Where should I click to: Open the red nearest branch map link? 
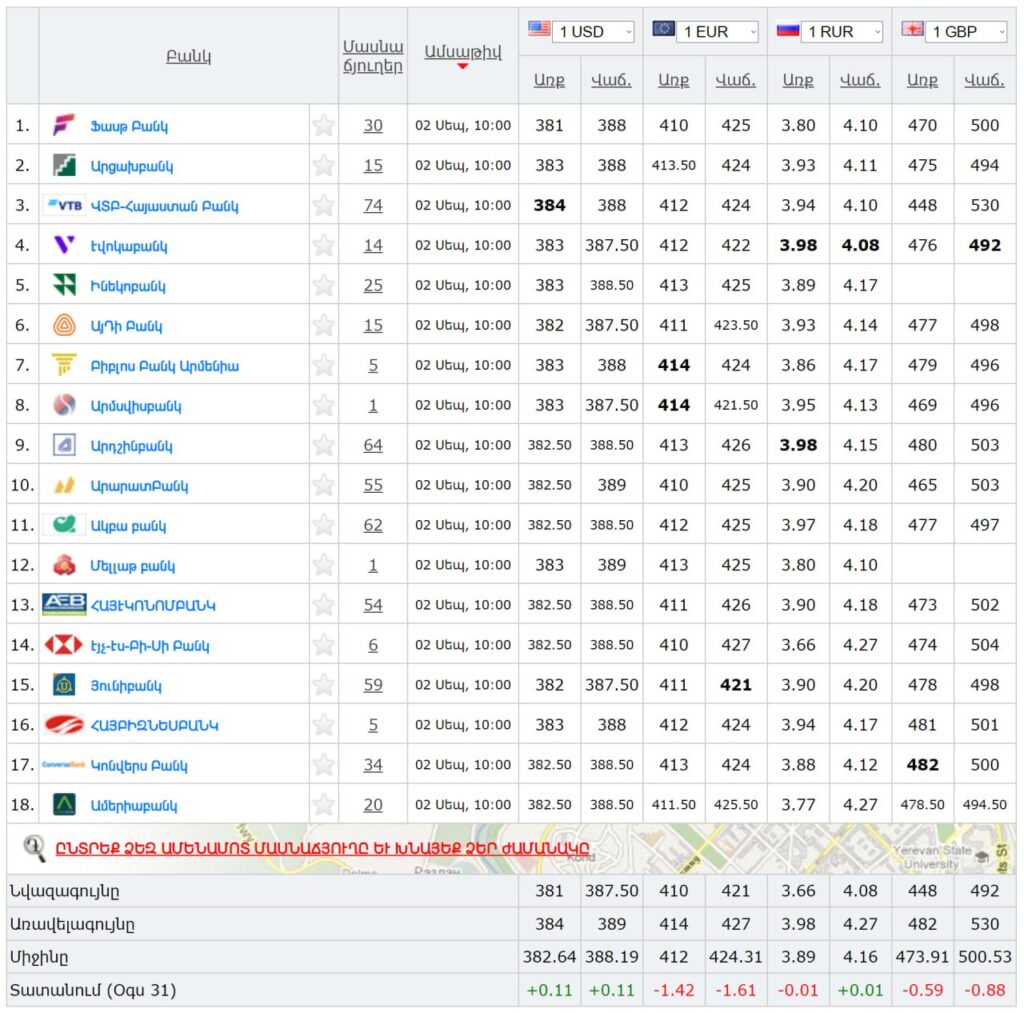coord(322,849)
